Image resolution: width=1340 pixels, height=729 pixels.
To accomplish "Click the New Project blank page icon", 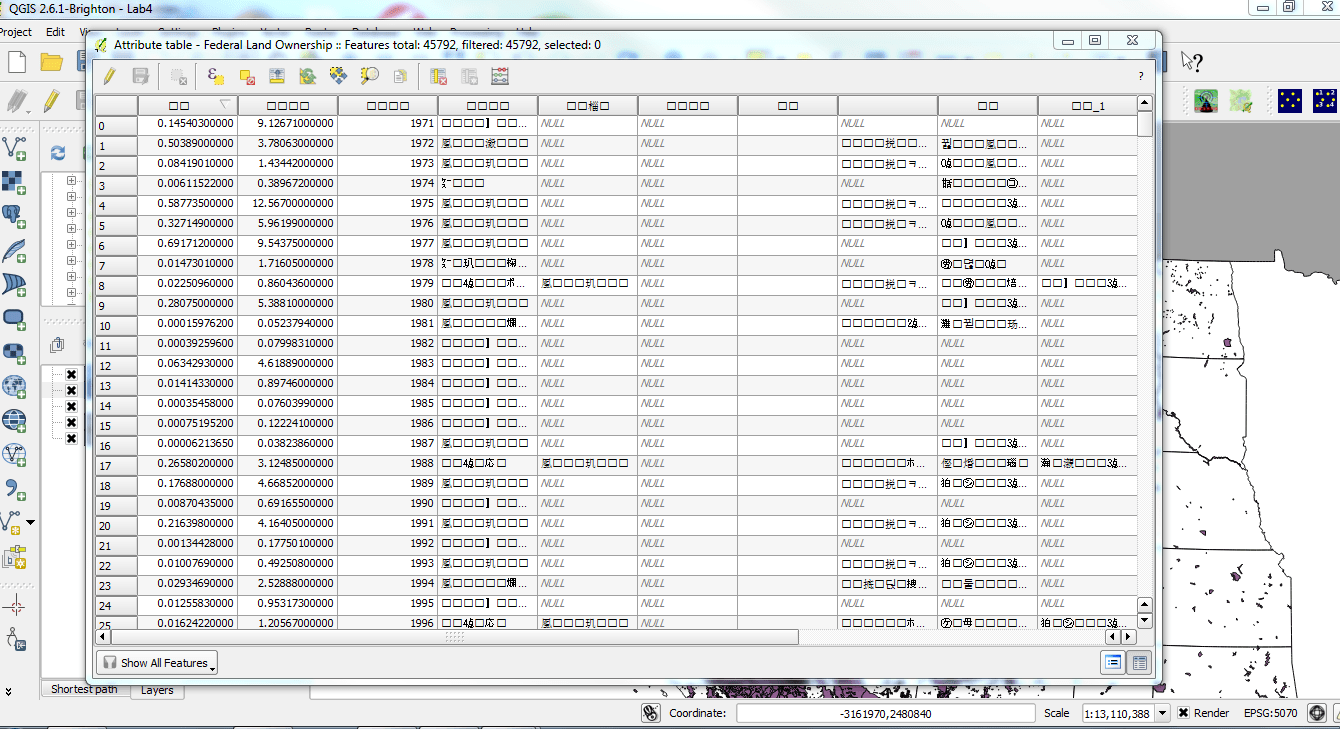I will click(17, 62).
